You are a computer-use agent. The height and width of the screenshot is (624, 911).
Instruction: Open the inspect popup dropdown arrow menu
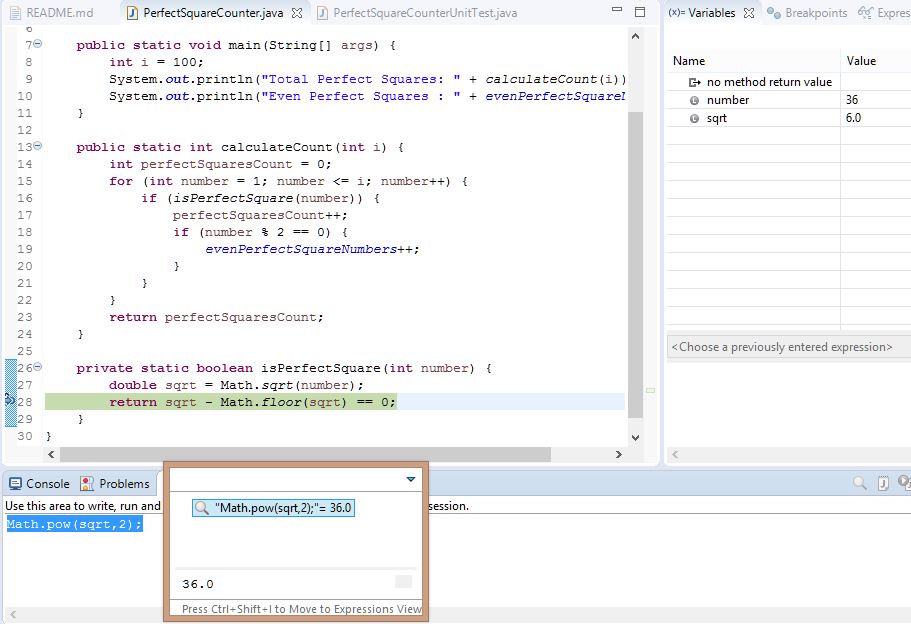click(410, 480)
